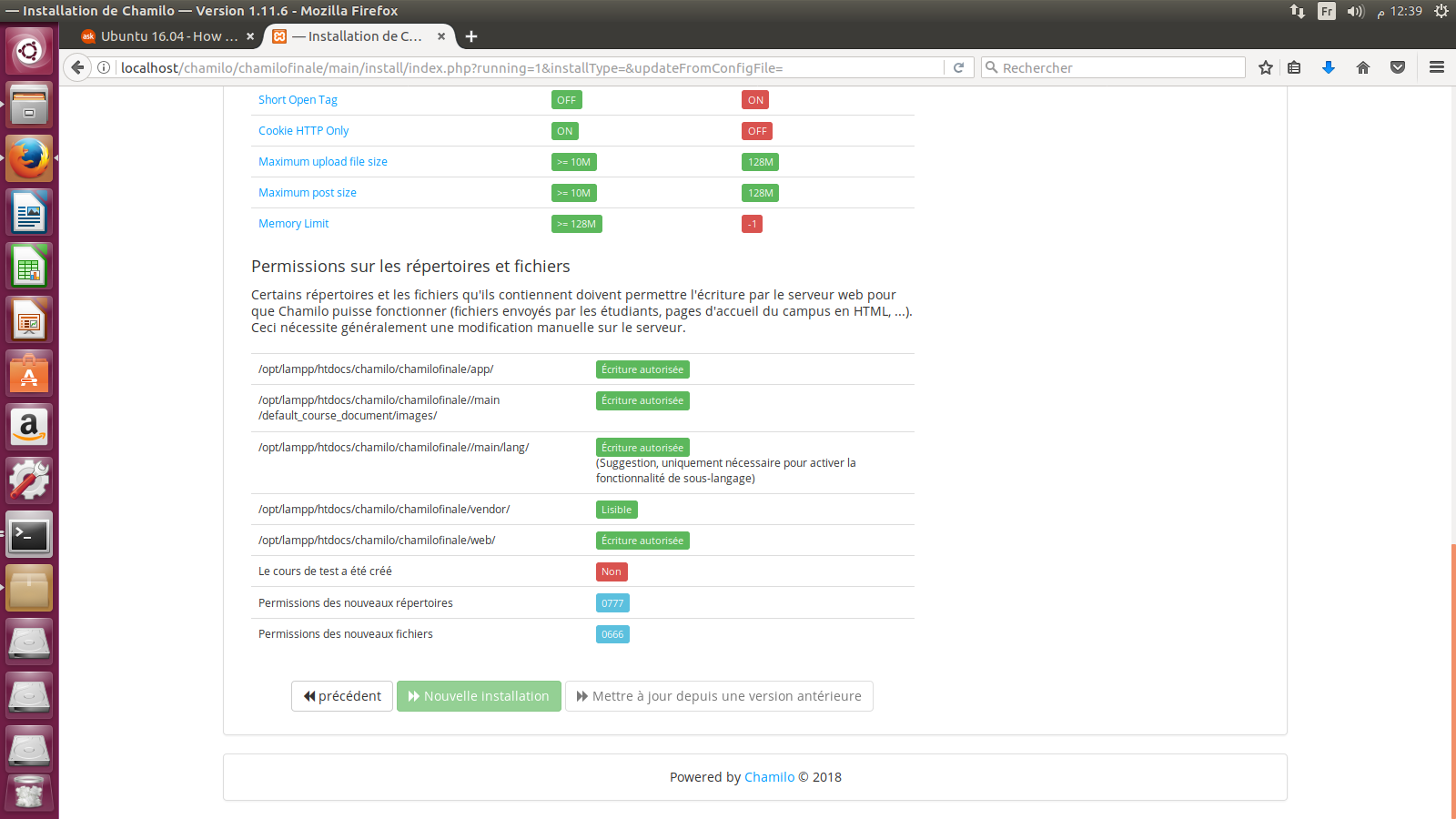
Task: Open network connections indicator in top panel
Action: tap(1298, 11)
